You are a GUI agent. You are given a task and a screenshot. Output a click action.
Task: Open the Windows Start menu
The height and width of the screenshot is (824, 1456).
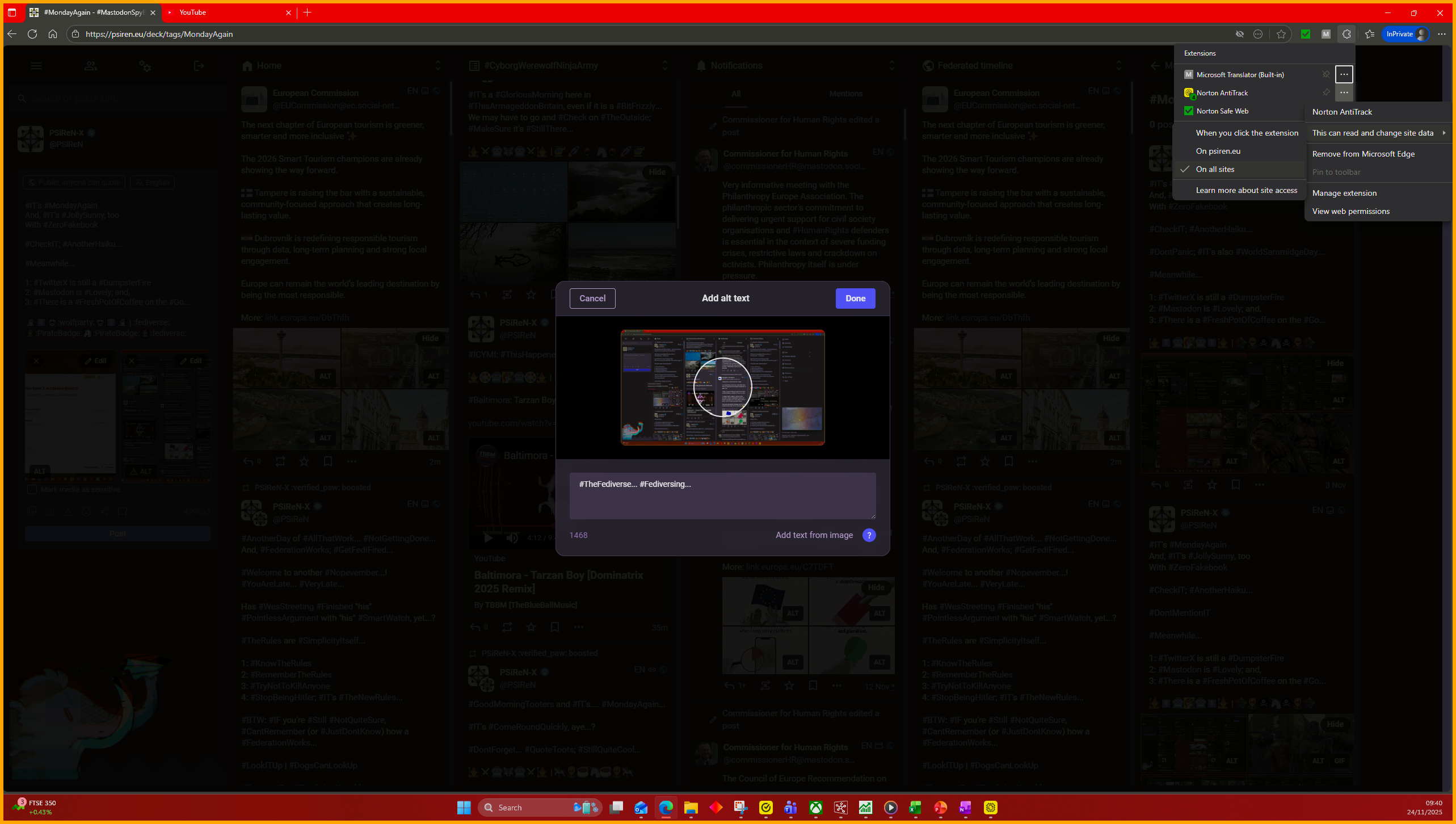click(464, 808)
